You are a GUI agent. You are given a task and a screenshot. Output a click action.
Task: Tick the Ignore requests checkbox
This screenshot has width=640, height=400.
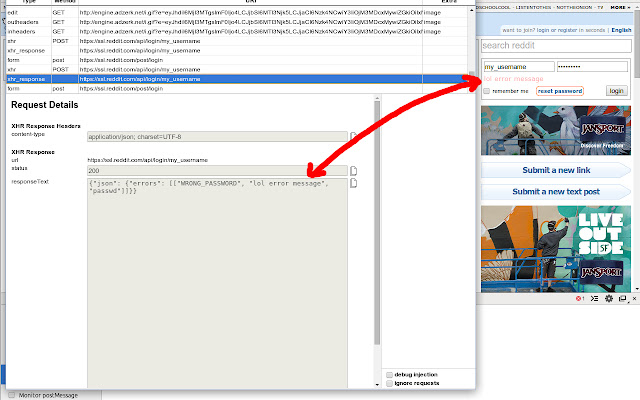point(390,383)
